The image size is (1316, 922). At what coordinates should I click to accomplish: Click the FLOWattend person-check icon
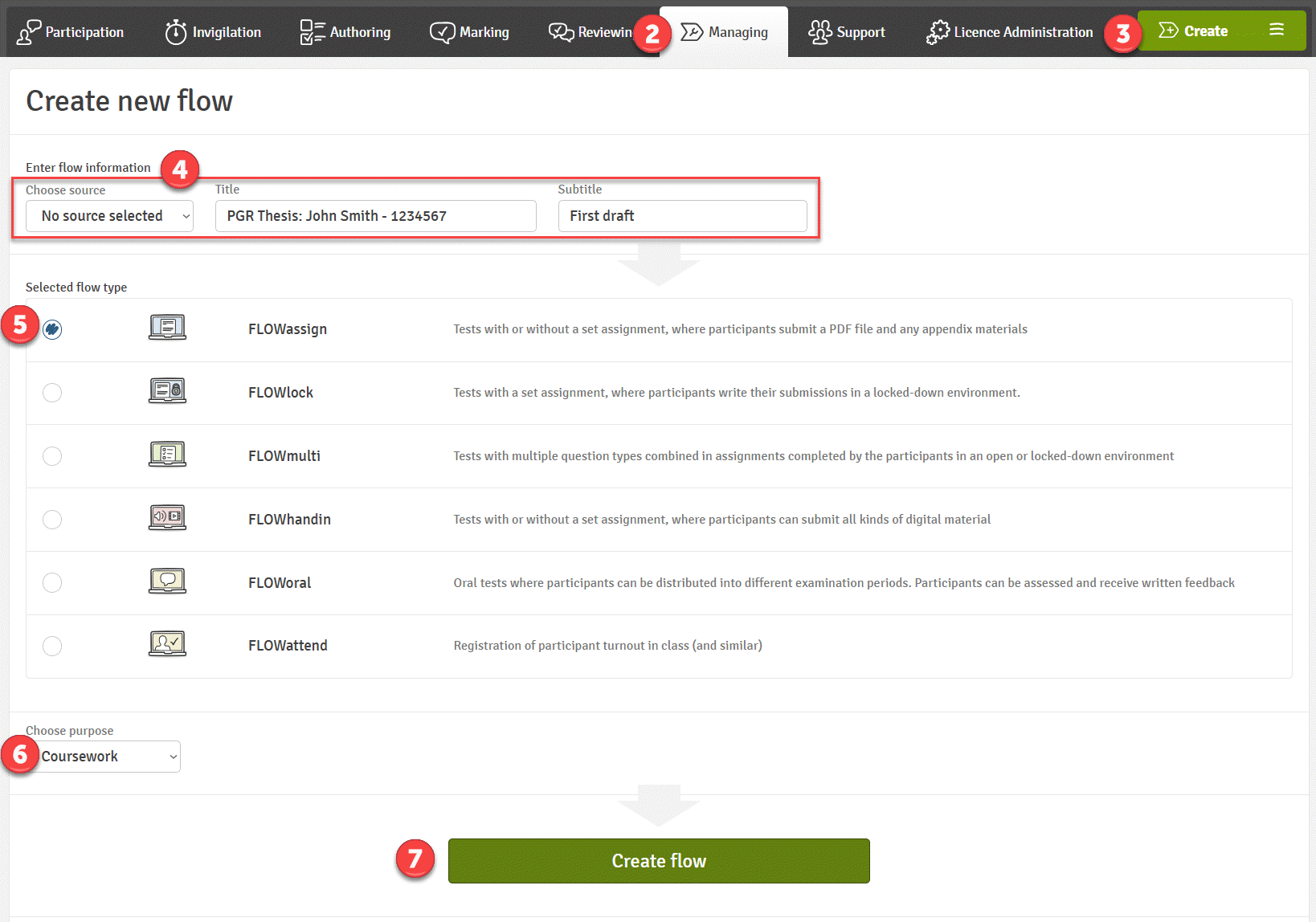tap(167, 644)
